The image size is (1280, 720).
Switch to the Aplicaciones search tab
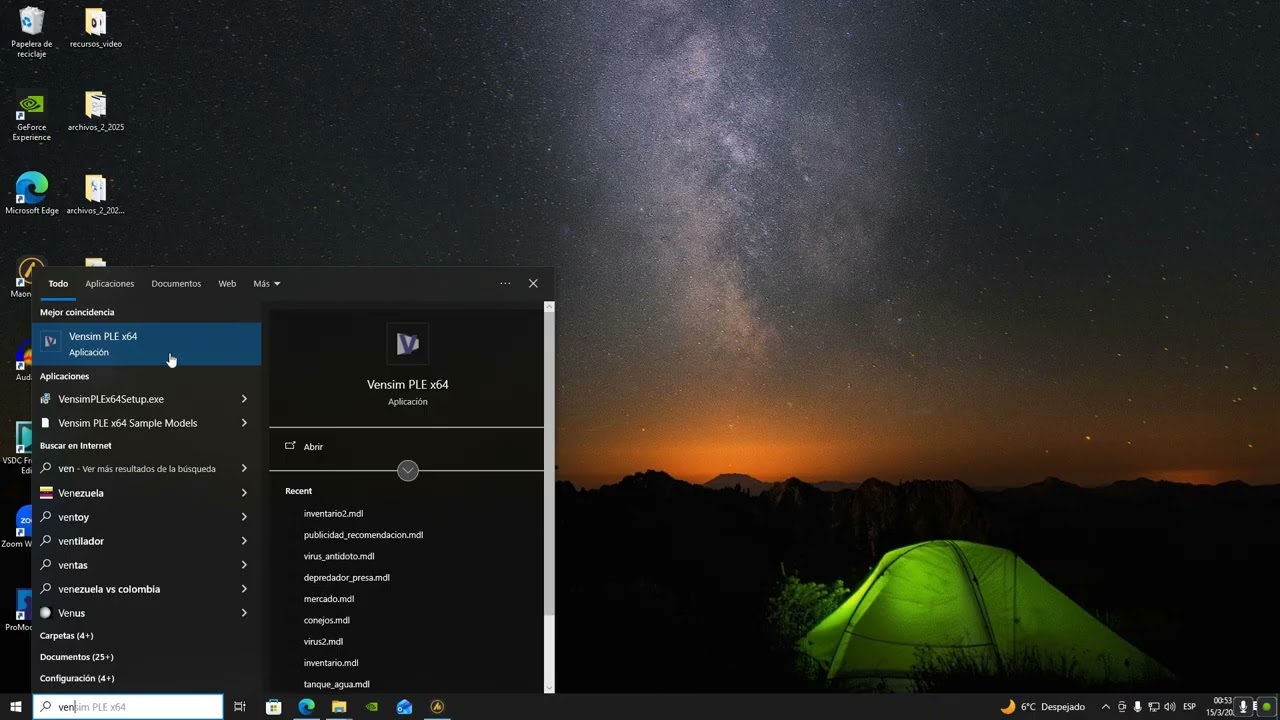[109, 284]
